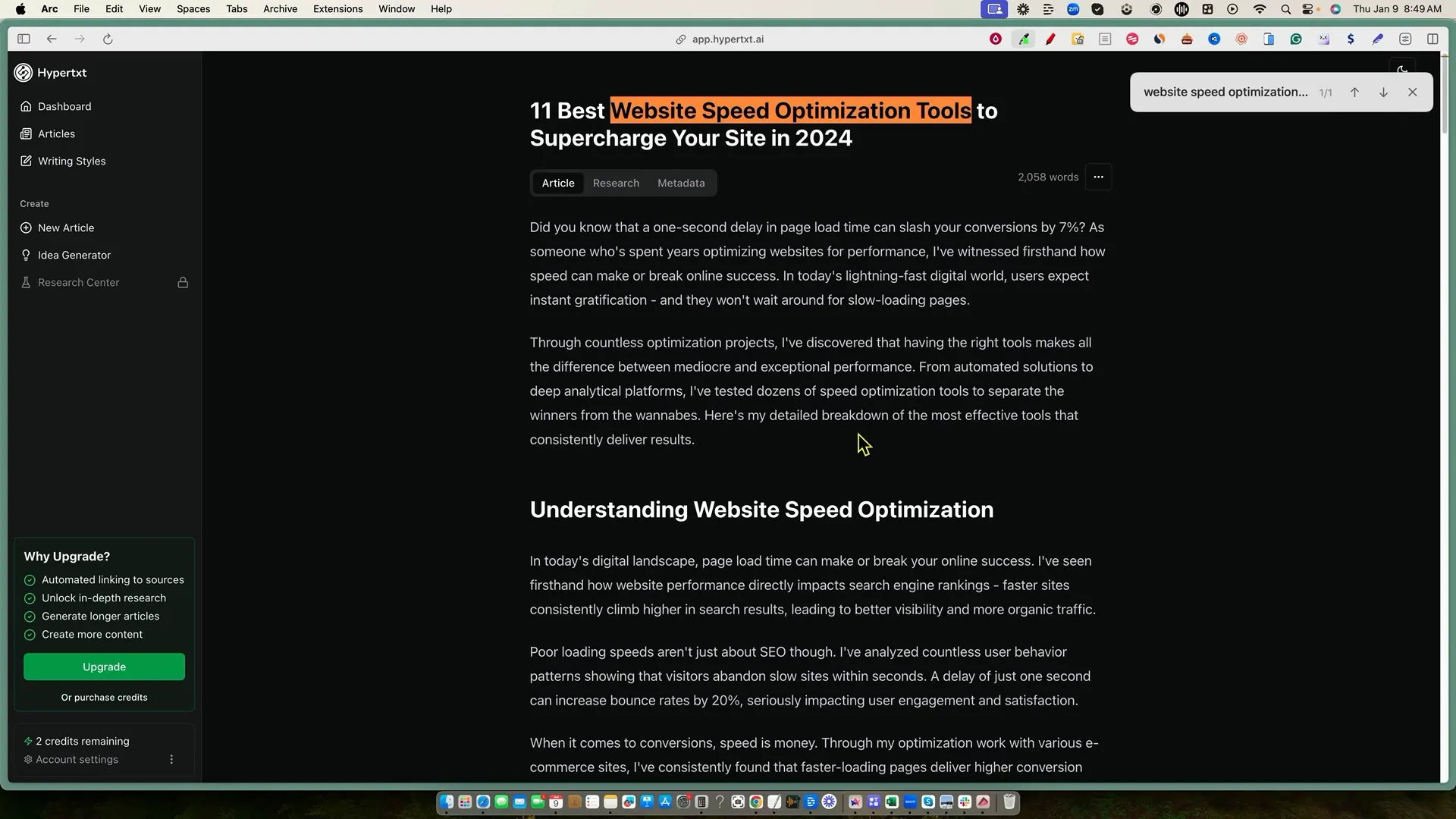This screenshot has height=819, width=1456.
Task: Toggle the Arc sidebar panel
Action: click(24, 39)
